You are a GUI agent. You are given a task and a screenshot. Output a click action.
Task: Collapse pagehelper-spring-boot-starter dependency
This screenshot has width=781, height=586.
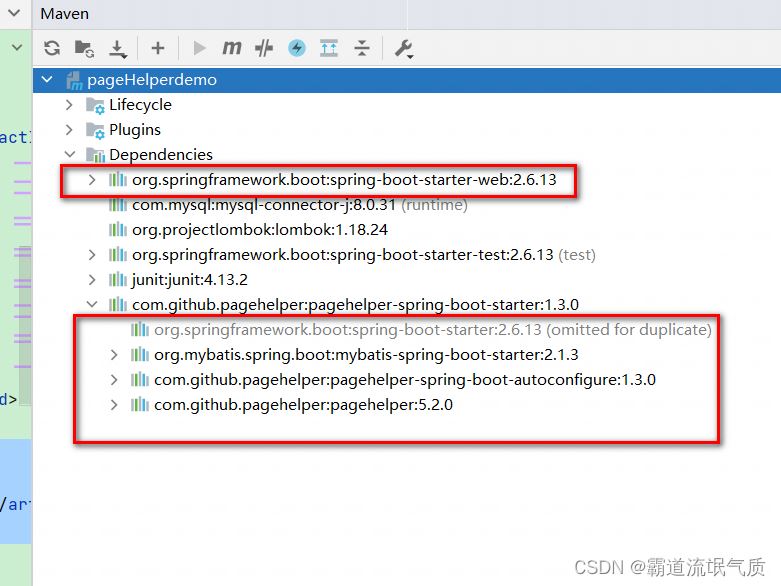point(92,304)
